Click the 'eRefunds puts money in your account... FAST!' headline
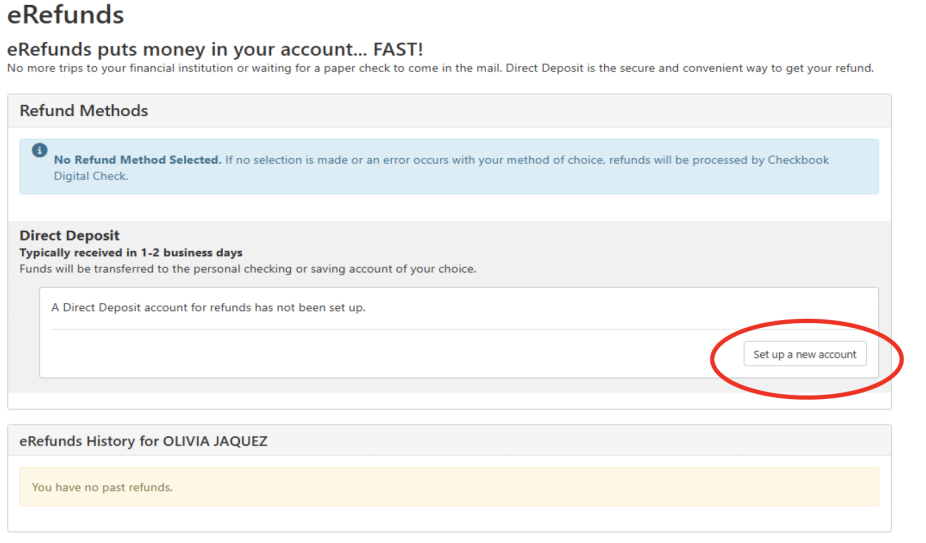 click(215, 48)
